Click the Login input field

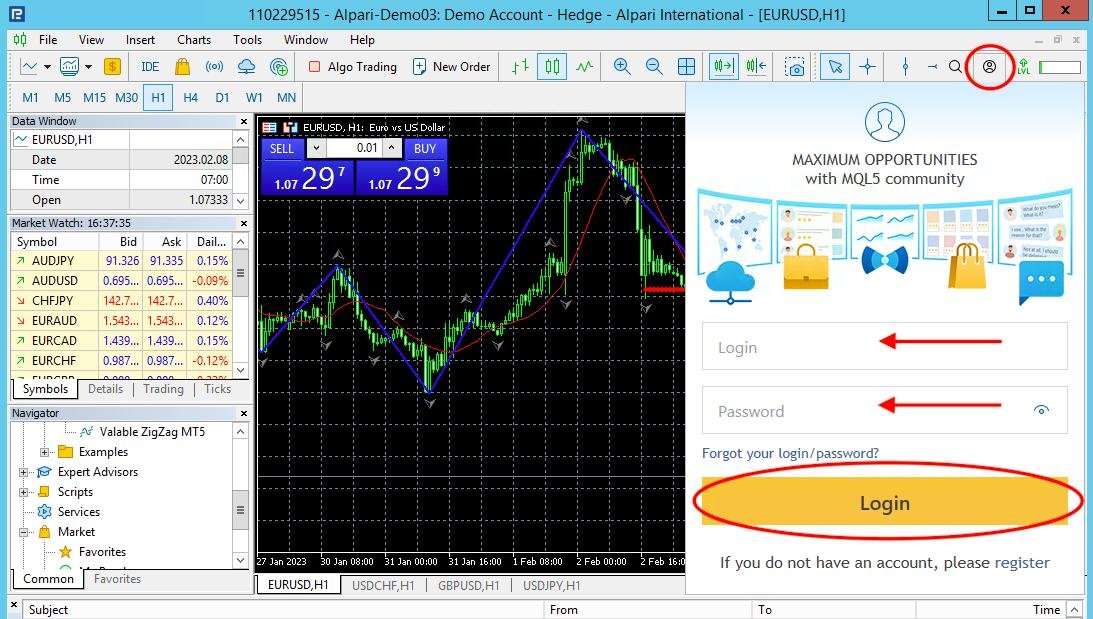[x=885, y=346]
